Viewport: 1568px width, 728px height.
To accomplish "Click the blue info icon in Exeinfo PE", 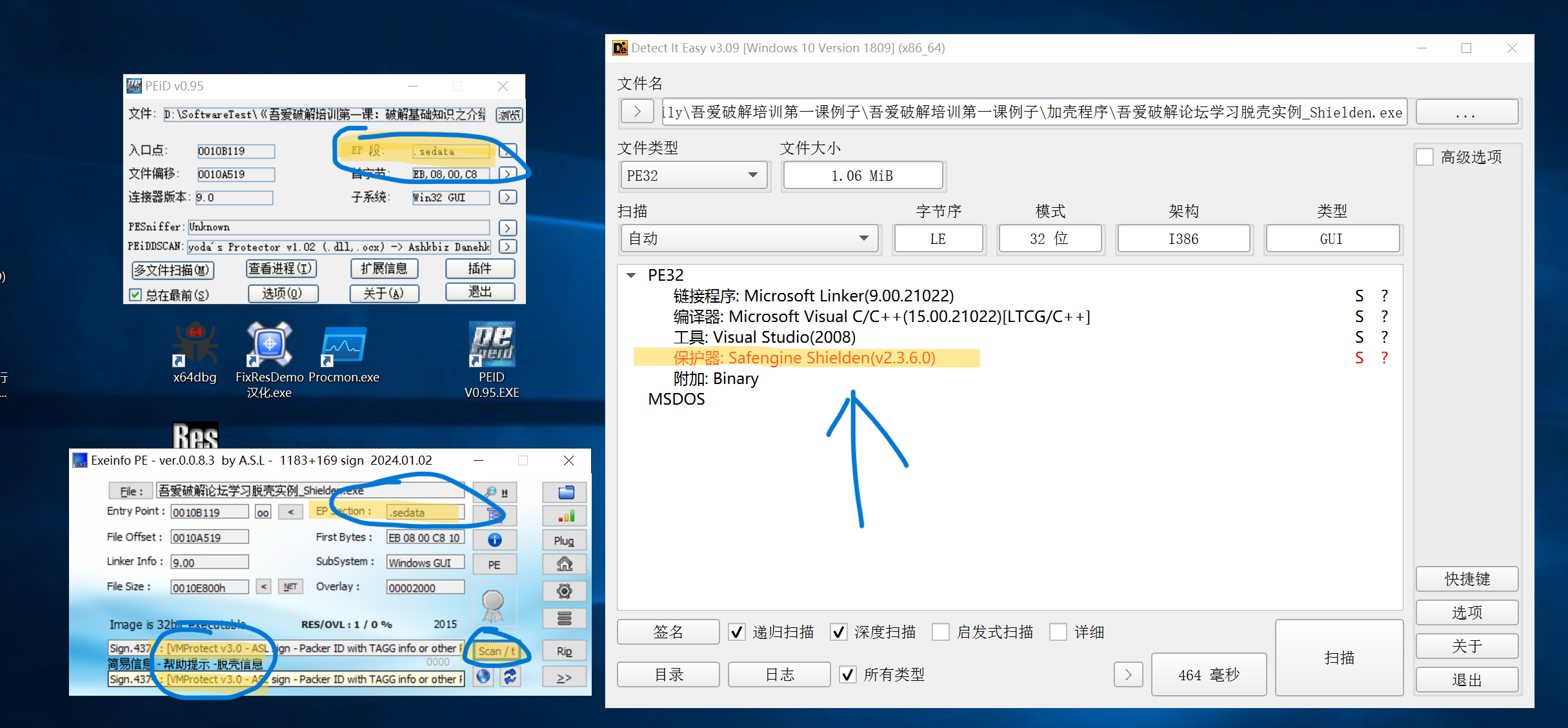I will [495, 540].
